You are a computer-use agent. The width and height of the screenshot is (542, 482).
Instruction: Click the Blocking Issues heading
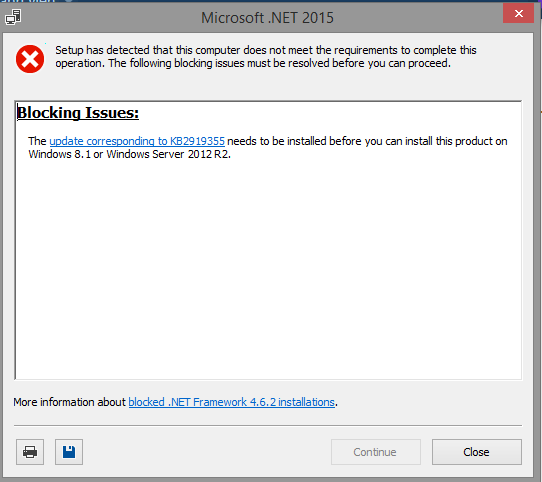78,113
